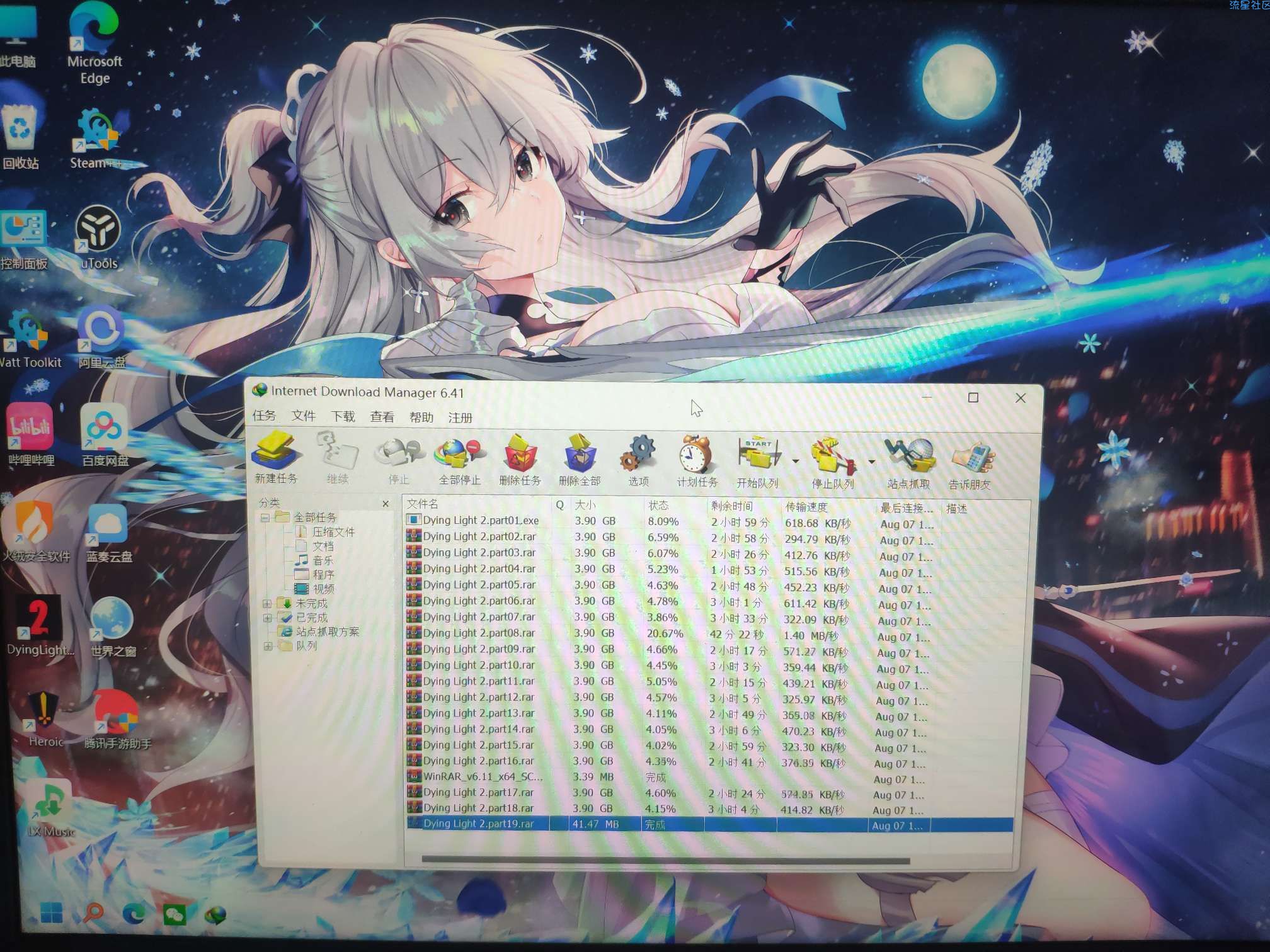Open Microsoft Edge desktop shortcut
The width and height of the screenshot is (1270, 952).
pos(94,43)
